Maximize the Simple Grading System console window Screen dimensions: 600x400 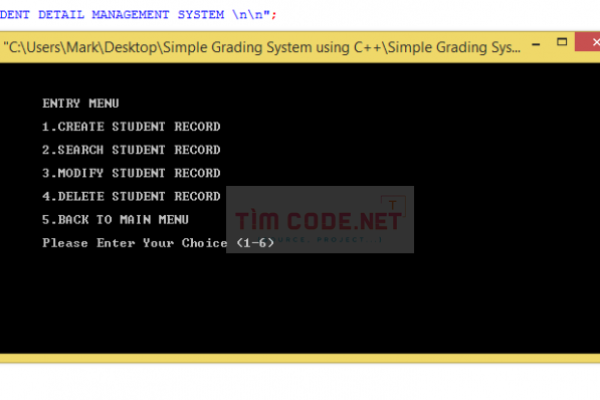tap(562, 42)
